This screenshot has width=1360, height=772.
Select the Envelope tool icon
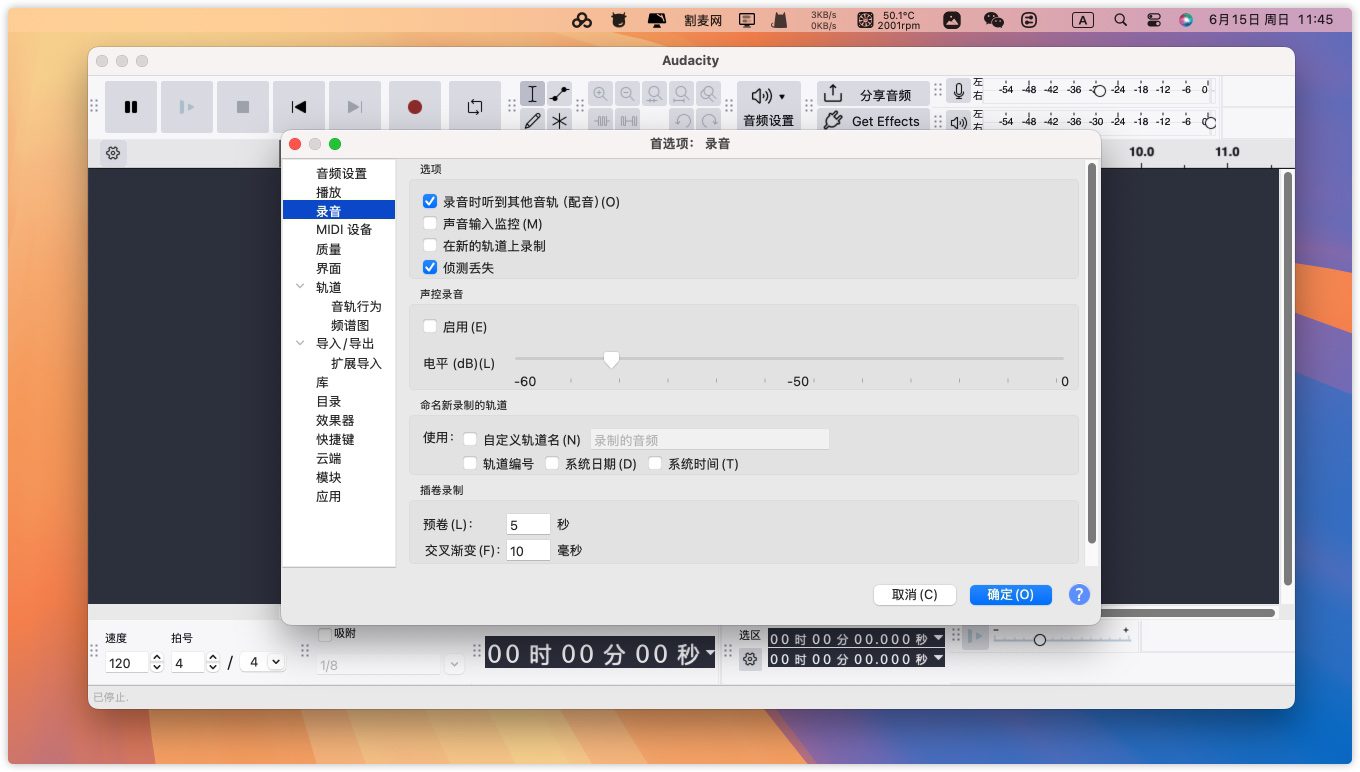point(559,94)
